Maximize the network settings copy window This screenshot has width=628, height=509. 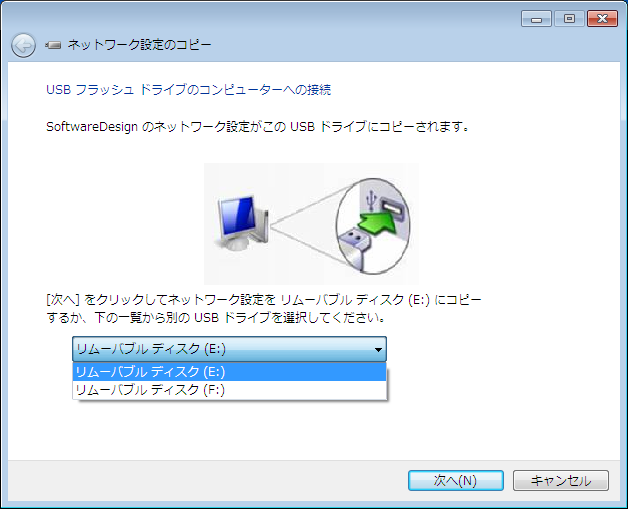click(569, 19)
